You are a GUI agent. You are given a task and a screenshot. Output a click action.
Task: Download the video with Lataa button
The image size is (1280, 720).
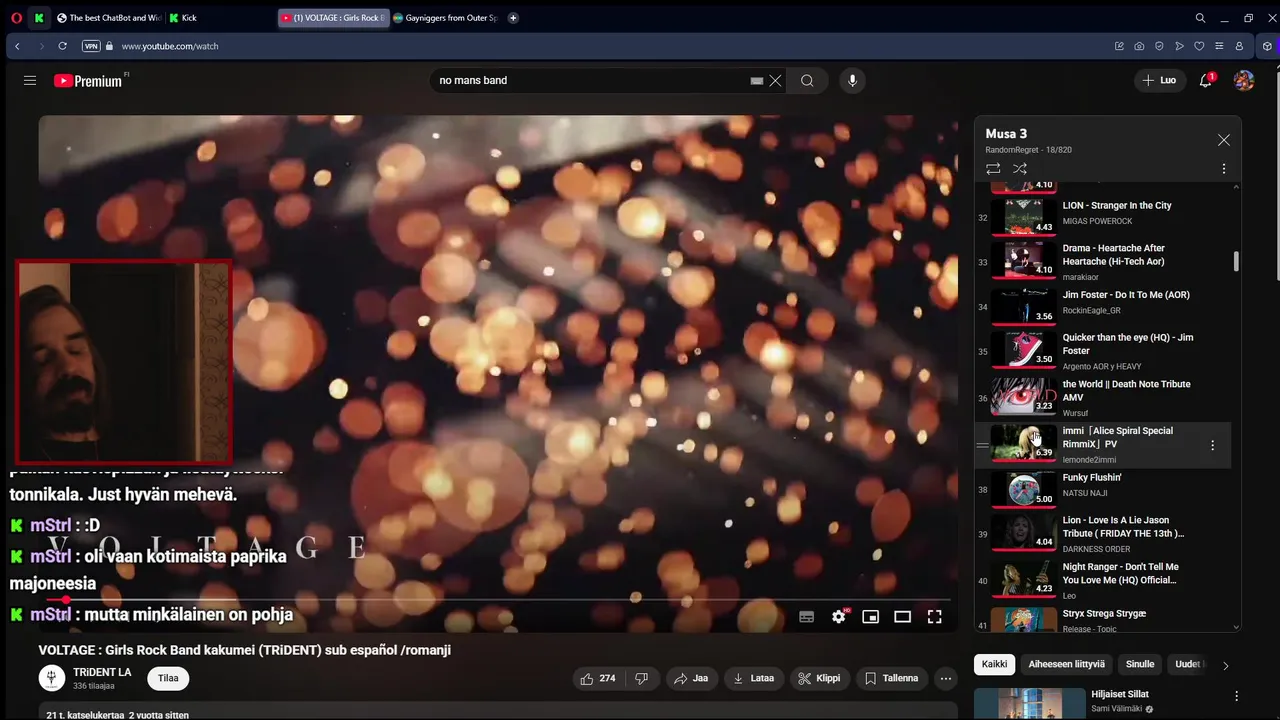[x=754, y=678]
